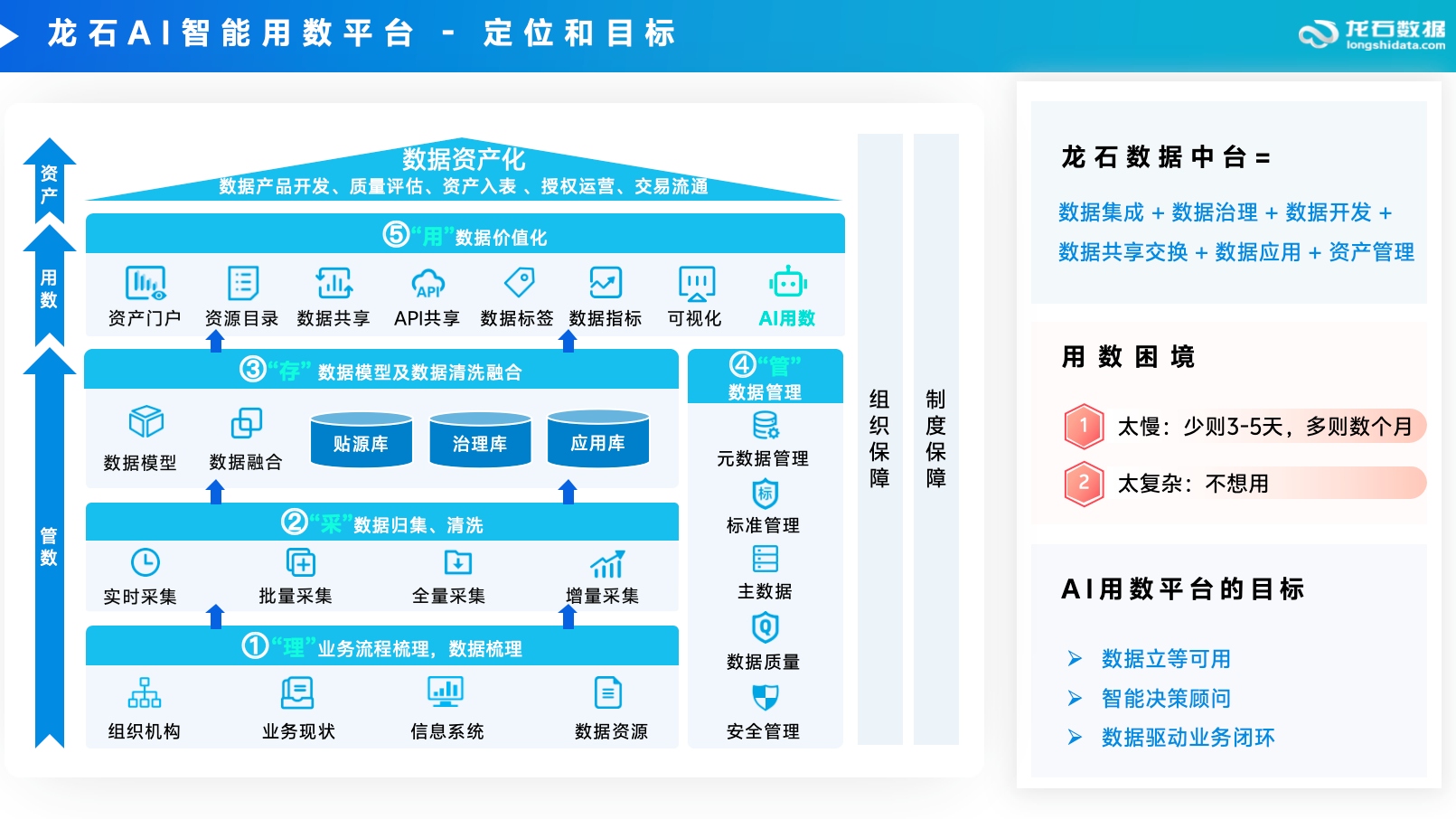The width and height of the screenshot is (1456, 819).
Task: Select the 治理库 database cylinder
Action: [x=480, y=439]
